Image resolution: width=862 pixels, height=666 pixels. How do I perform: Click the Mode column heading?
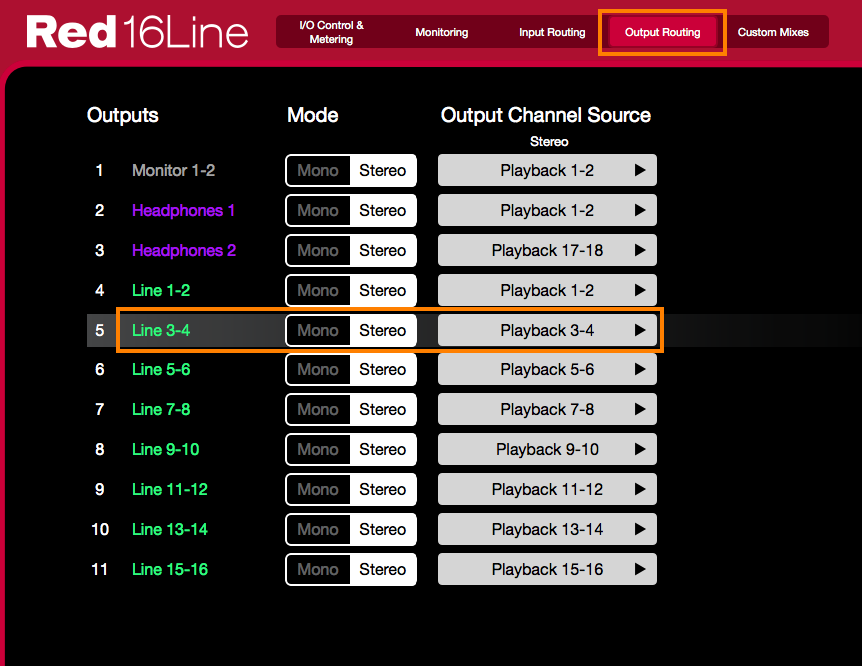point(312,115)
